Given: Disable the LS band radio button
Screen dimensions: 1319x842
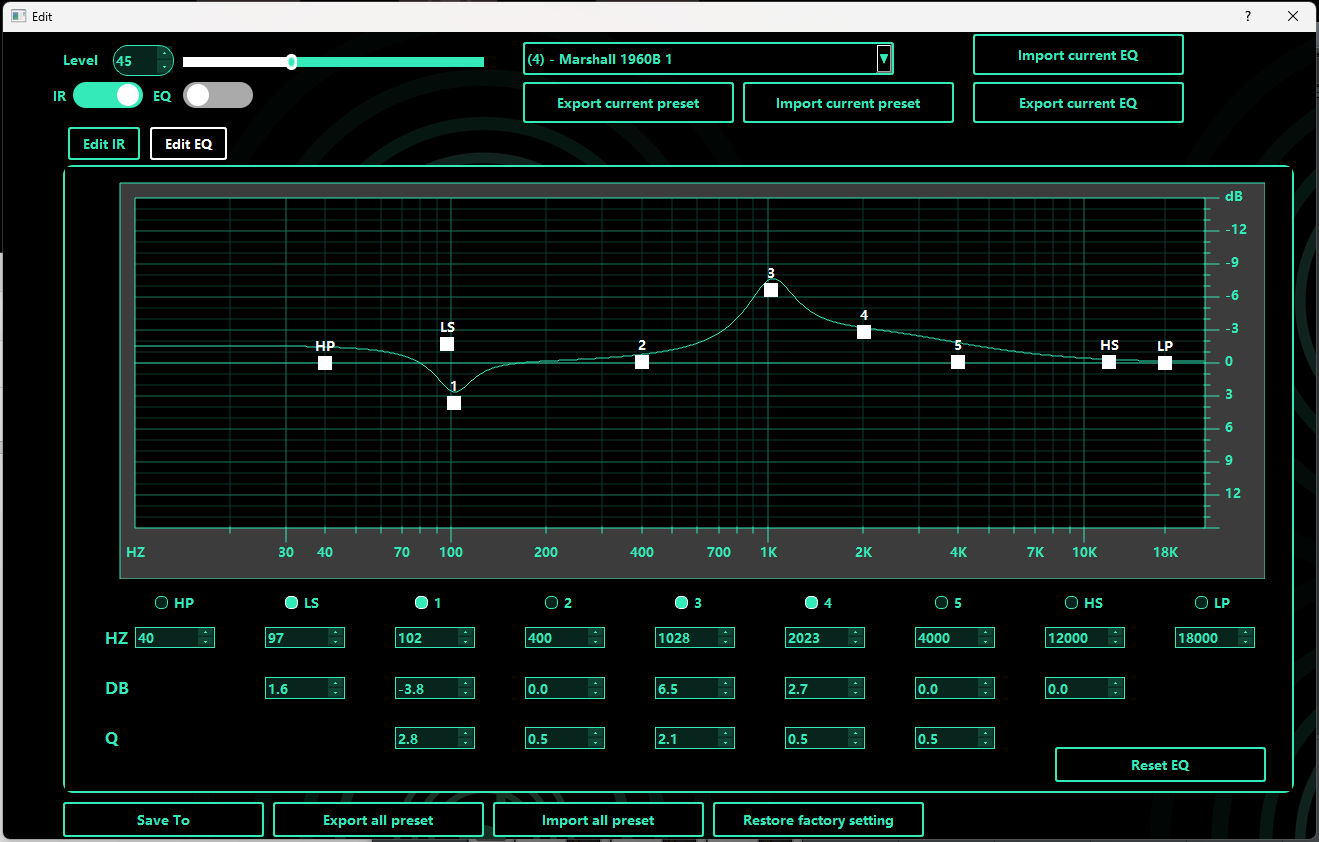Looking at the screenshot, I should click(291, 603).
